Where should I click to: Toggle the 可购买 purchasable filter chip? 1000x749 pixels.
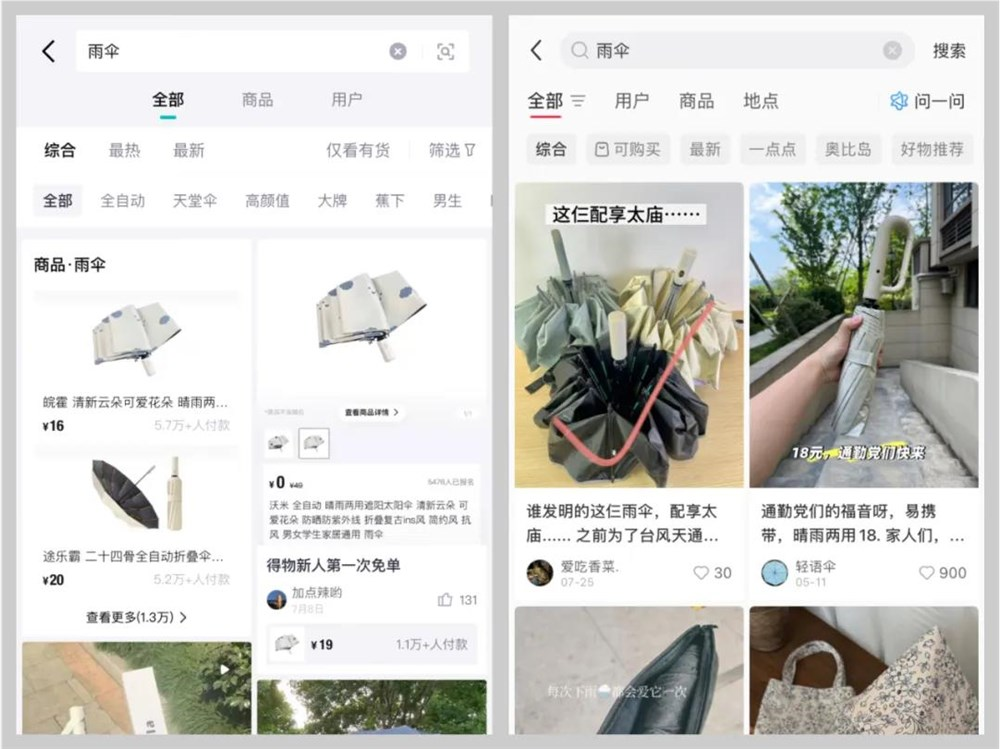pyautogui.click(x=627, y=149)
